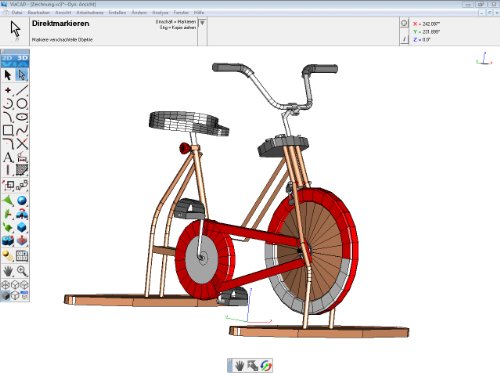This screenshot has height=375, width=500.
Task: Select the line drawing tool
Action: coord(22,90)
